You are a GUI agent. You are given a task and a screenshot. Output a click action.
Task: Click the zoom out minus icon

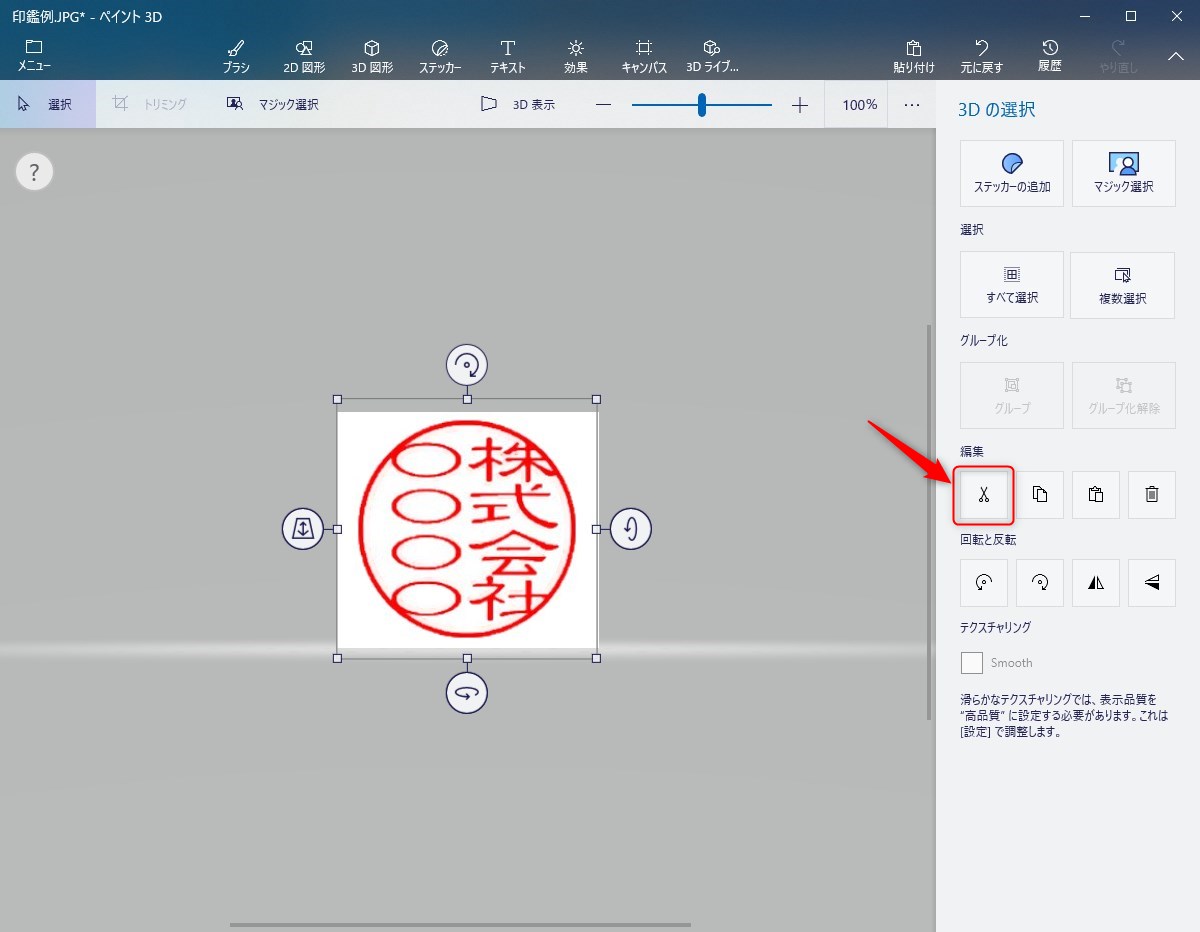click(603, 105)
